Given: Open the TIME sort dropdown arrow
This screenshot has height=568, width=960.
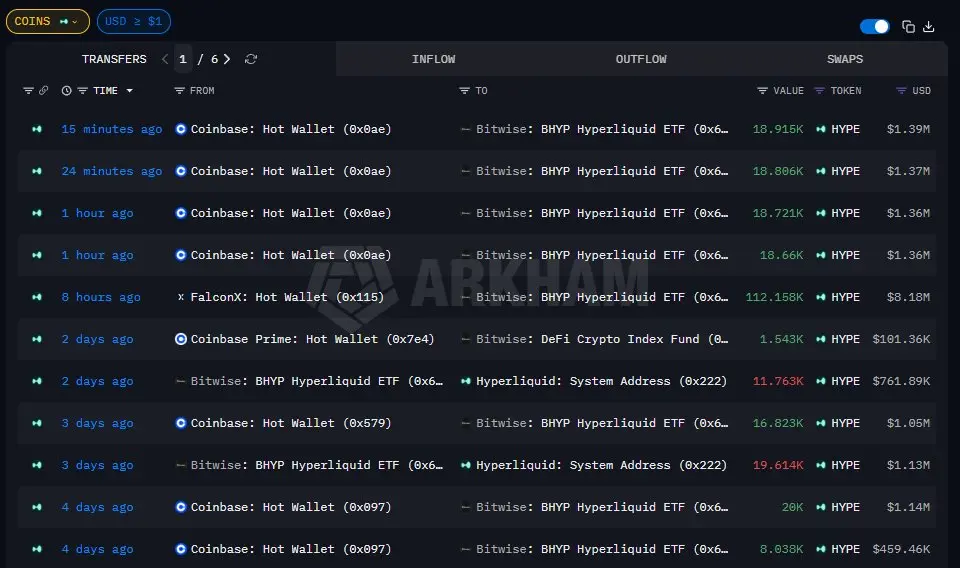Looking at the screenshot, I should click(x=129, y=91).
